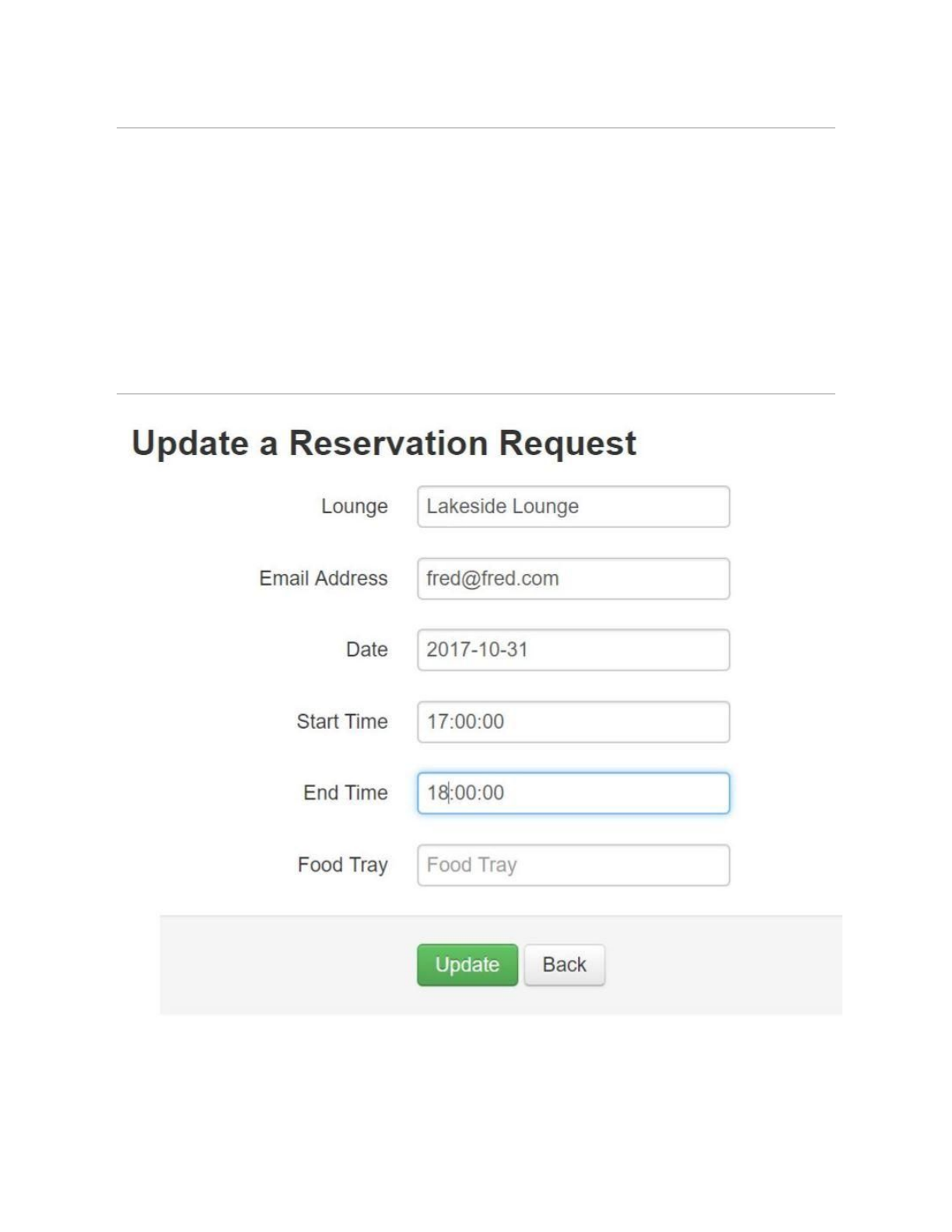Click the green Update button
Screen dimensions: 952x1232
467,964
